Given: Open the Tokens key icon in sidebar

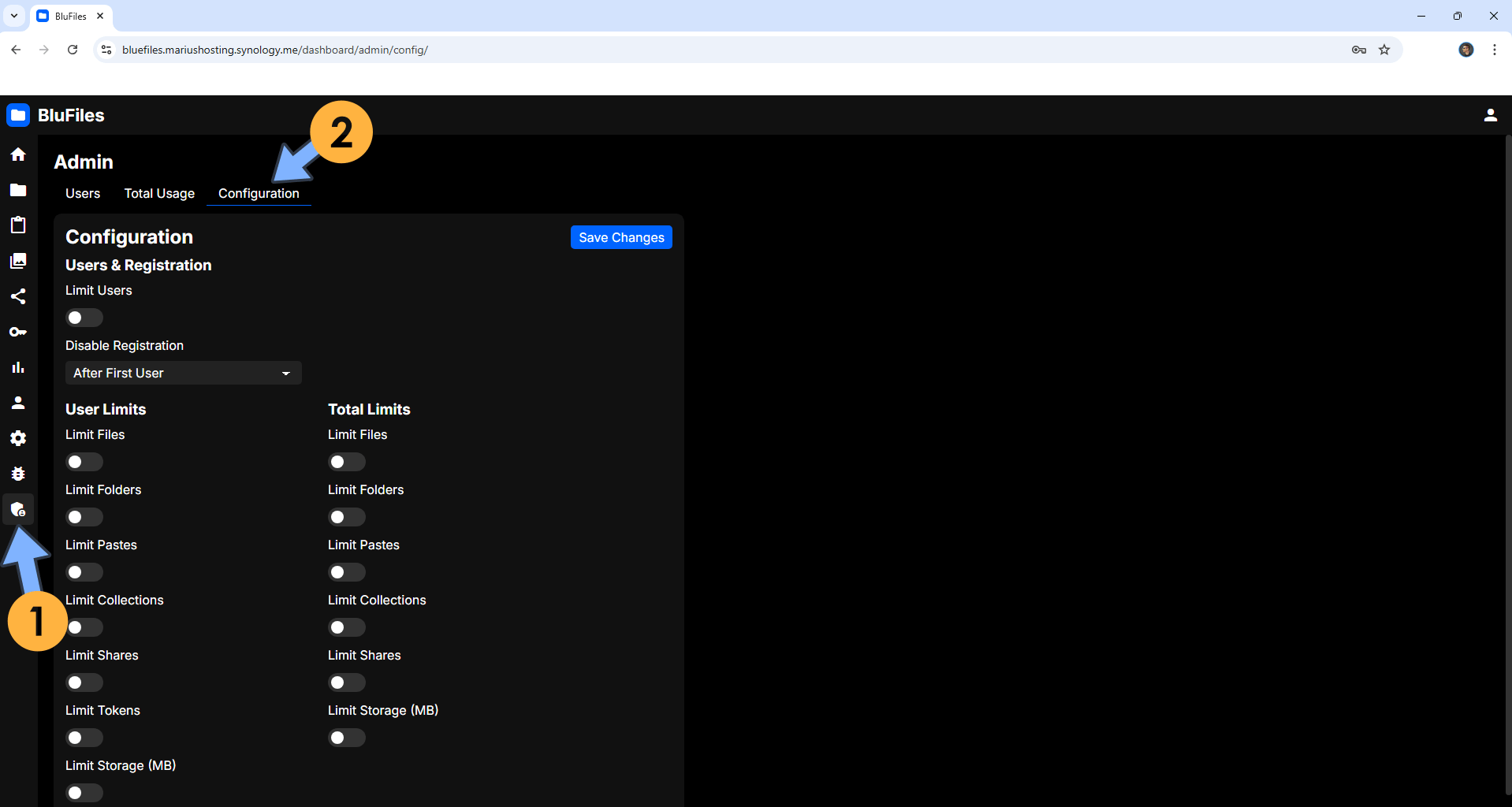Looking at the screenshot, I should (18, 332).
